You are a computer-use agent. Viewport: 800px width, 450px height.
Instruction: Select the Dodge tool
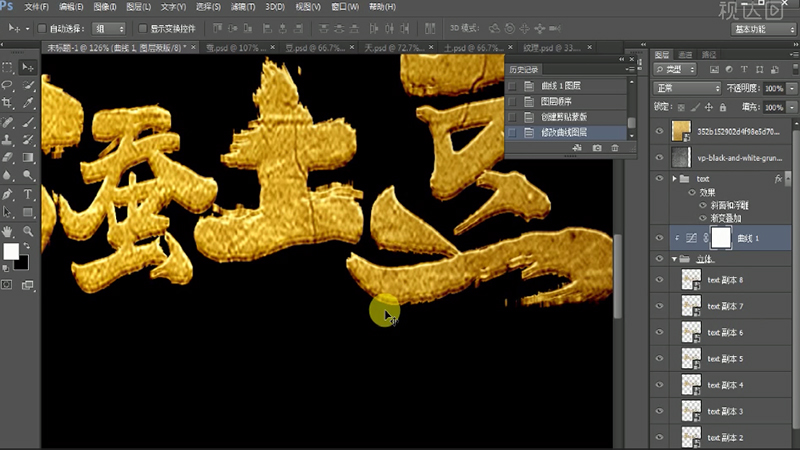click(x=28, y=175)
